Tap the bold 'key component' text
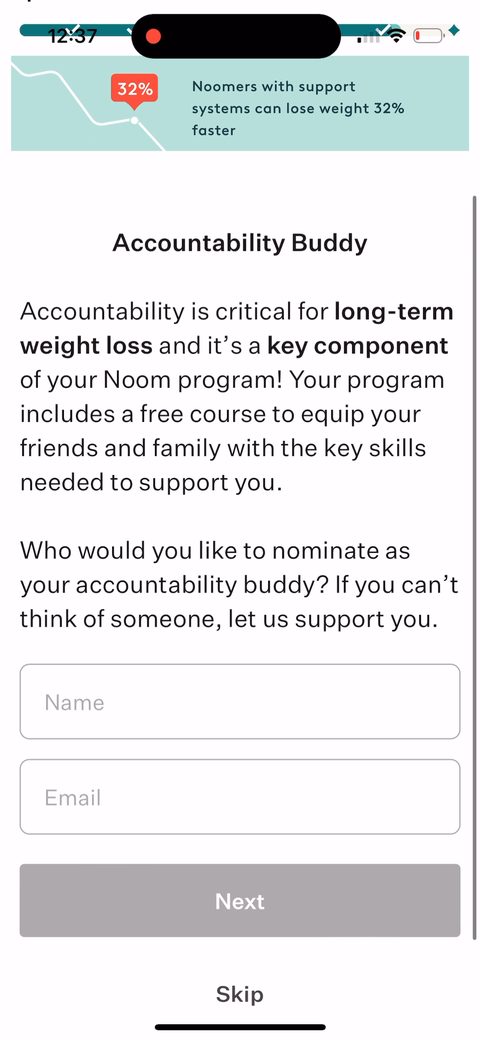480x1040 pixels. [357, 346]
